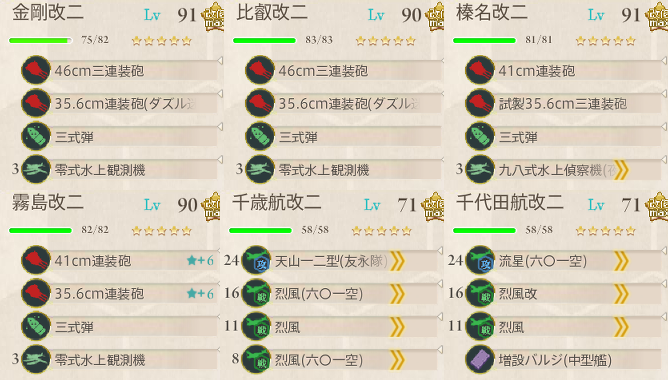Click the lvl max badge beside 金剛改二
668x380 pixels.
point(213,16)
